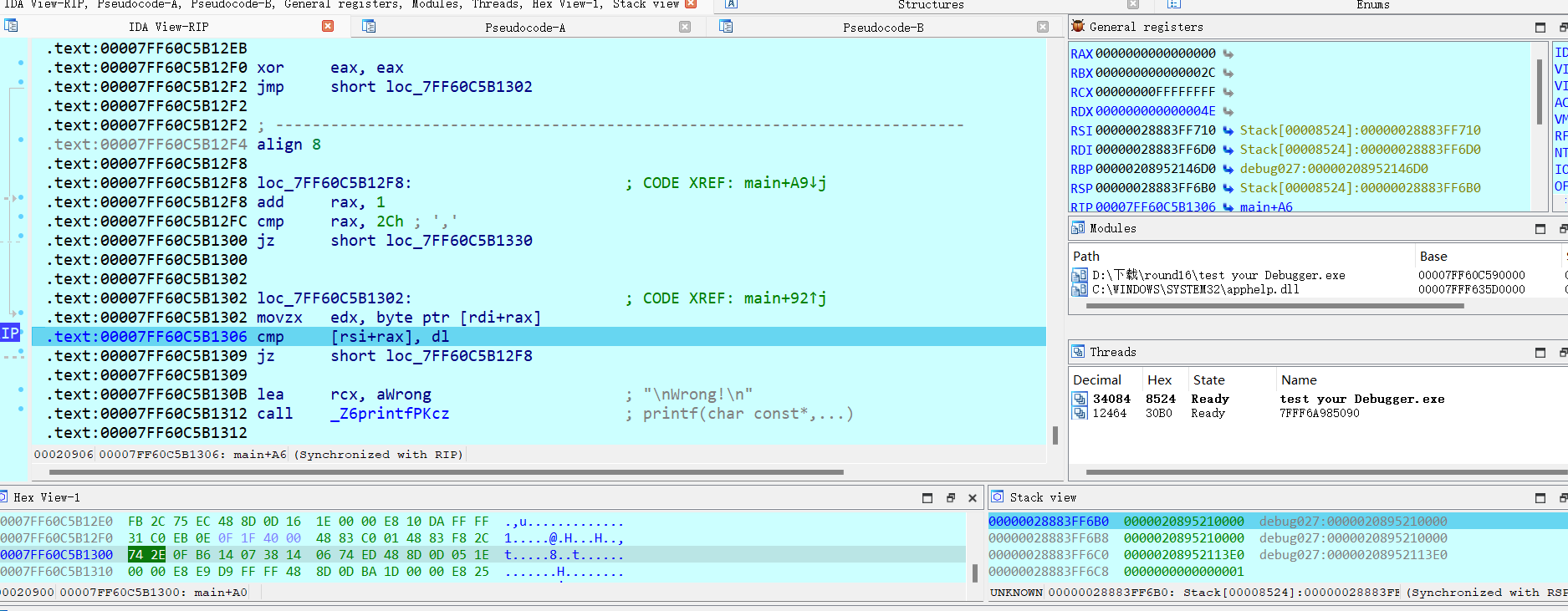Maximize the Modules panel
Screen dimensions: 1568x611
1540,229
